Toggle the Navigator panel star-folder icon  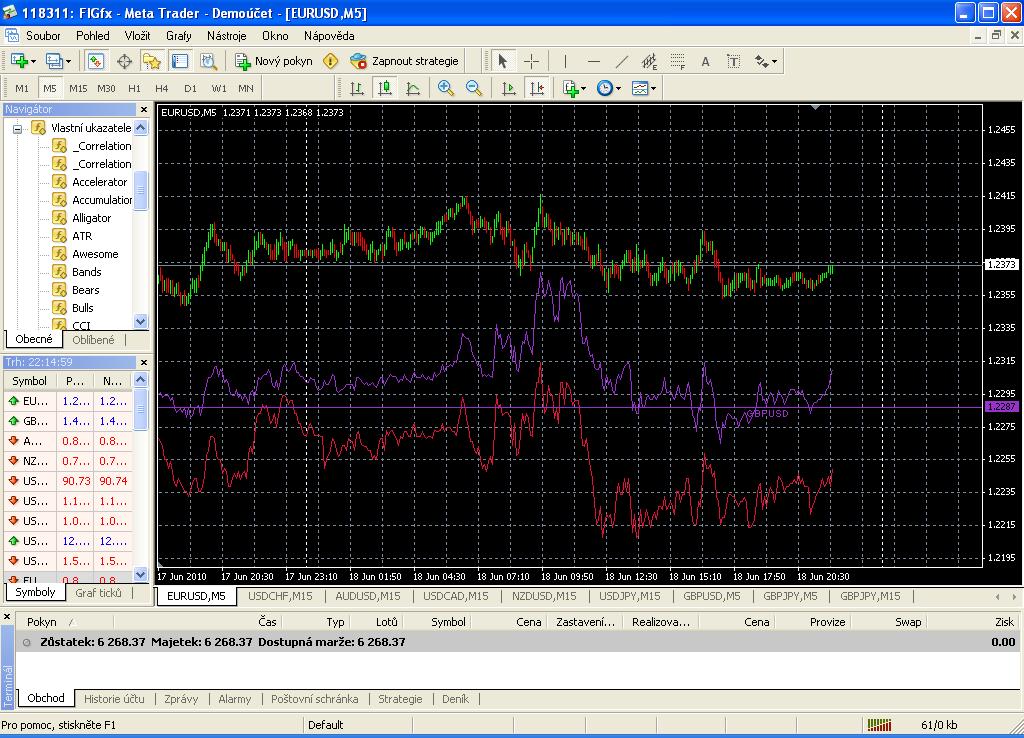click(152, 61)
